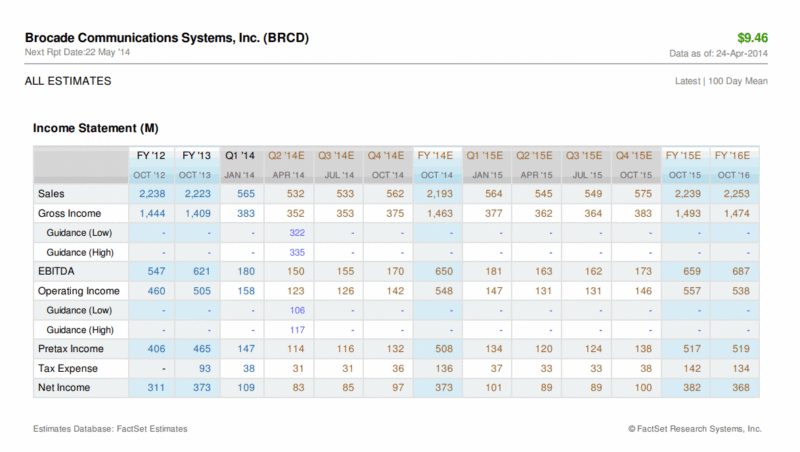Click the $9.46 stock price
Image resolution: width=800 pixels, height=452 pixels.
[x=752, y=38]
